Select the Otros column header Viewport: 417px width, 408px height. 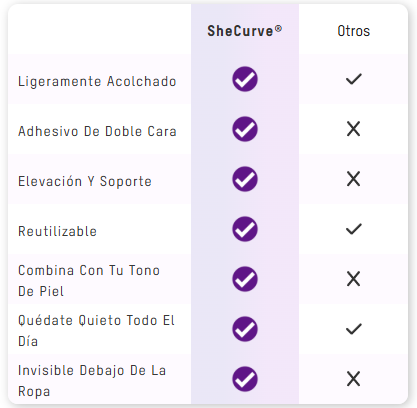point(354,31)
